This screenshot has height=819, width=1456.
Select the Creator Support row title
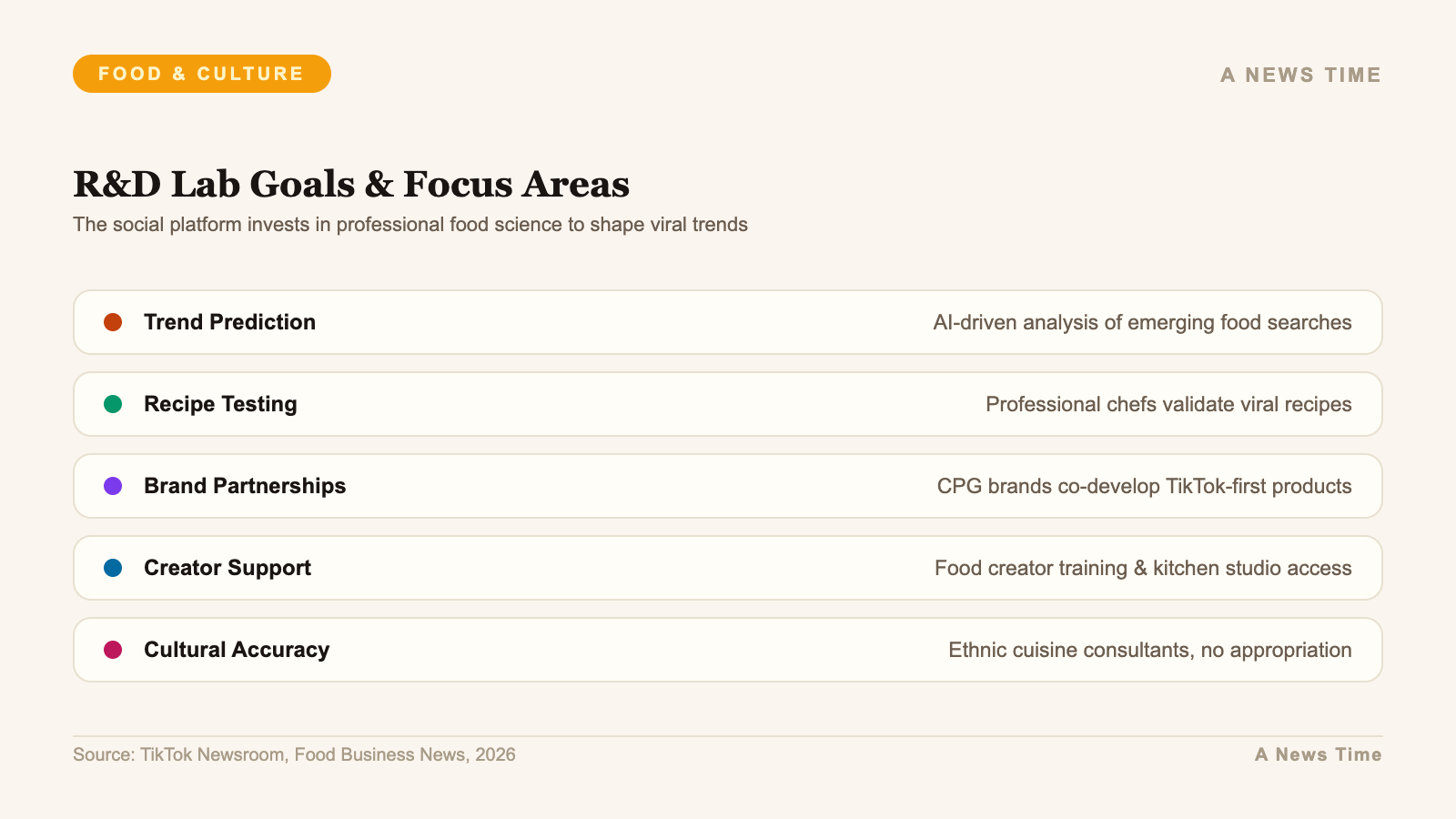[x=227, y=568]
